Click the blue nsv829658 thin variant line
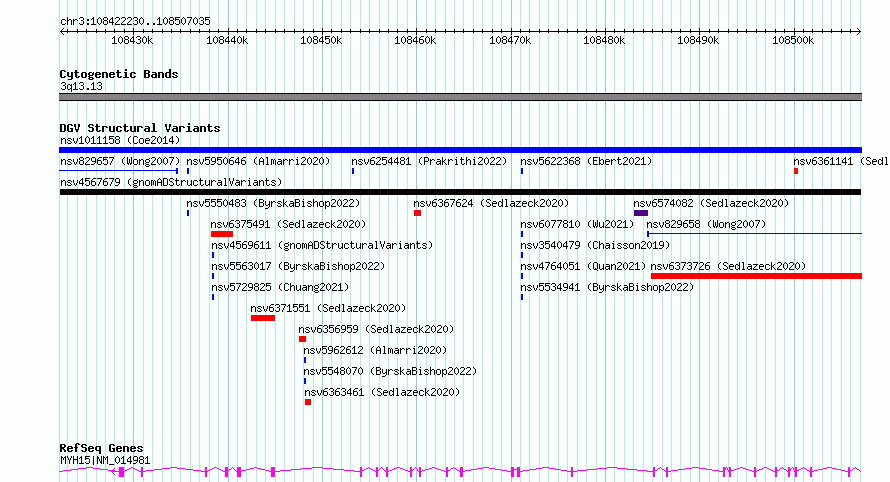Screen dimensions: 890x482 click(x=754, y=234)
